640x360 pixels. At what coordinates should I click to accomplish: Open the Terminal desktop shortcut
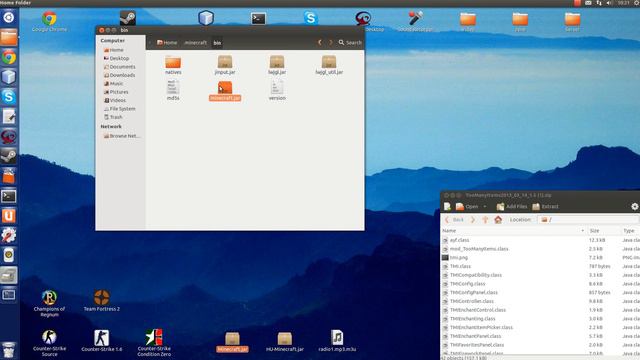coord(258,18)
